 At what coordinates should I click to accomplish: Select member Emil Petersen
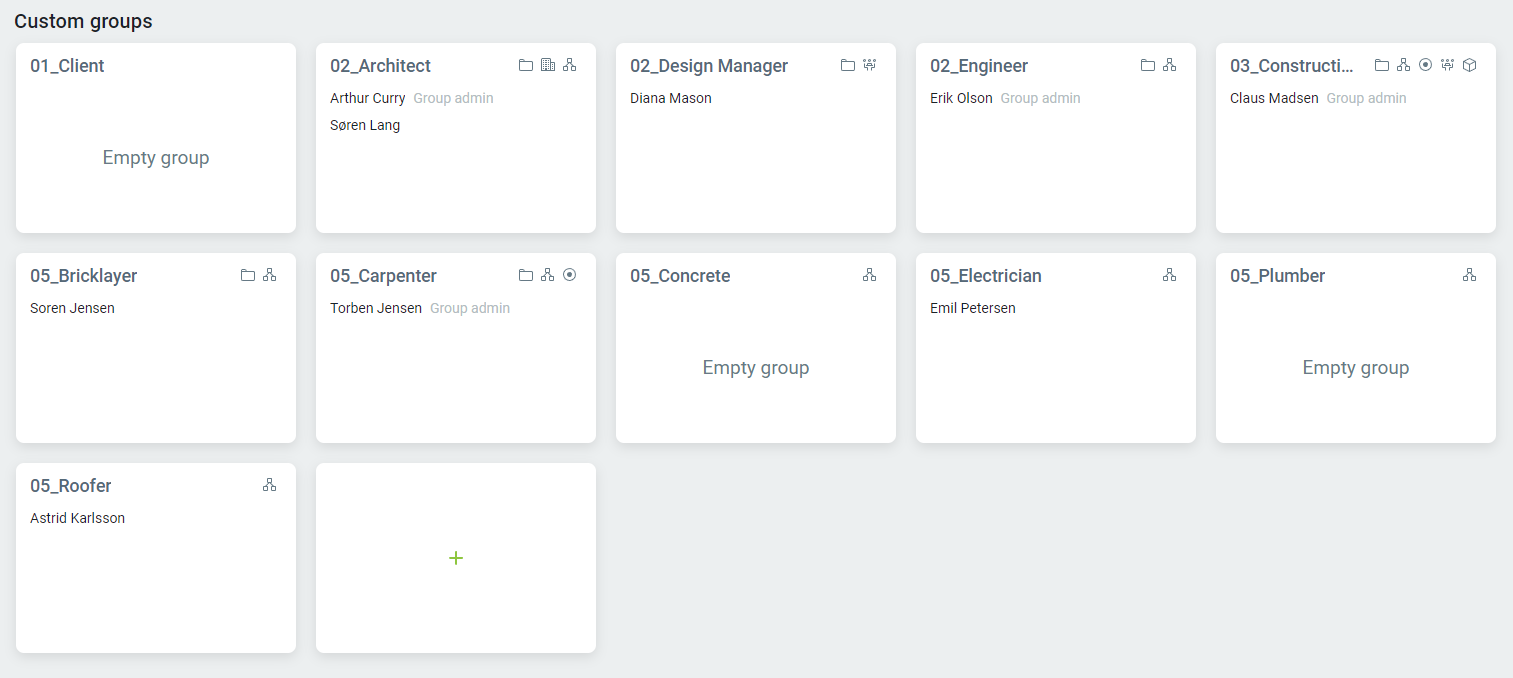point(972,308)
